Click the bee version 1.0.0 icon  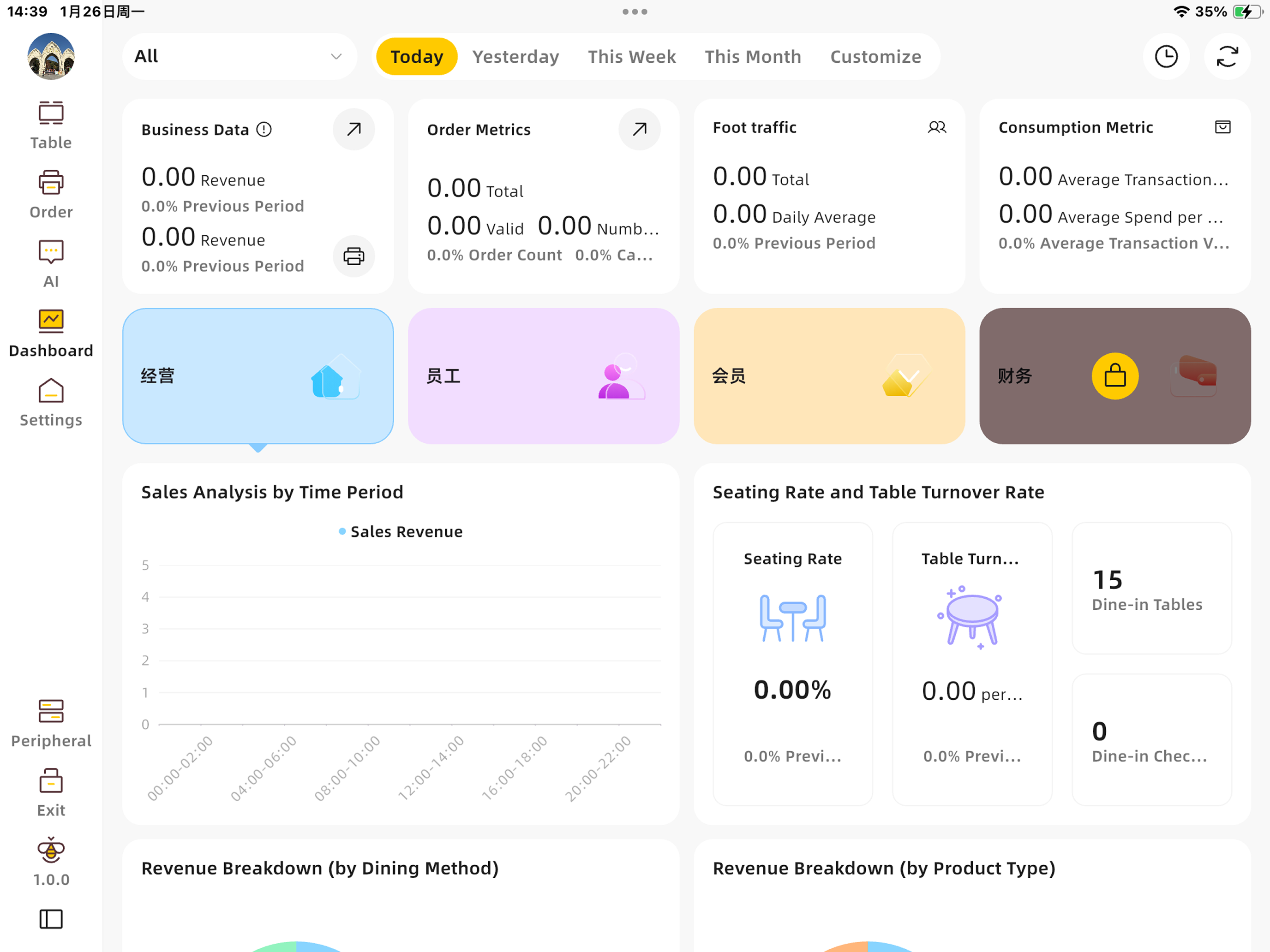pyautogui.click(x=51, y=862)
